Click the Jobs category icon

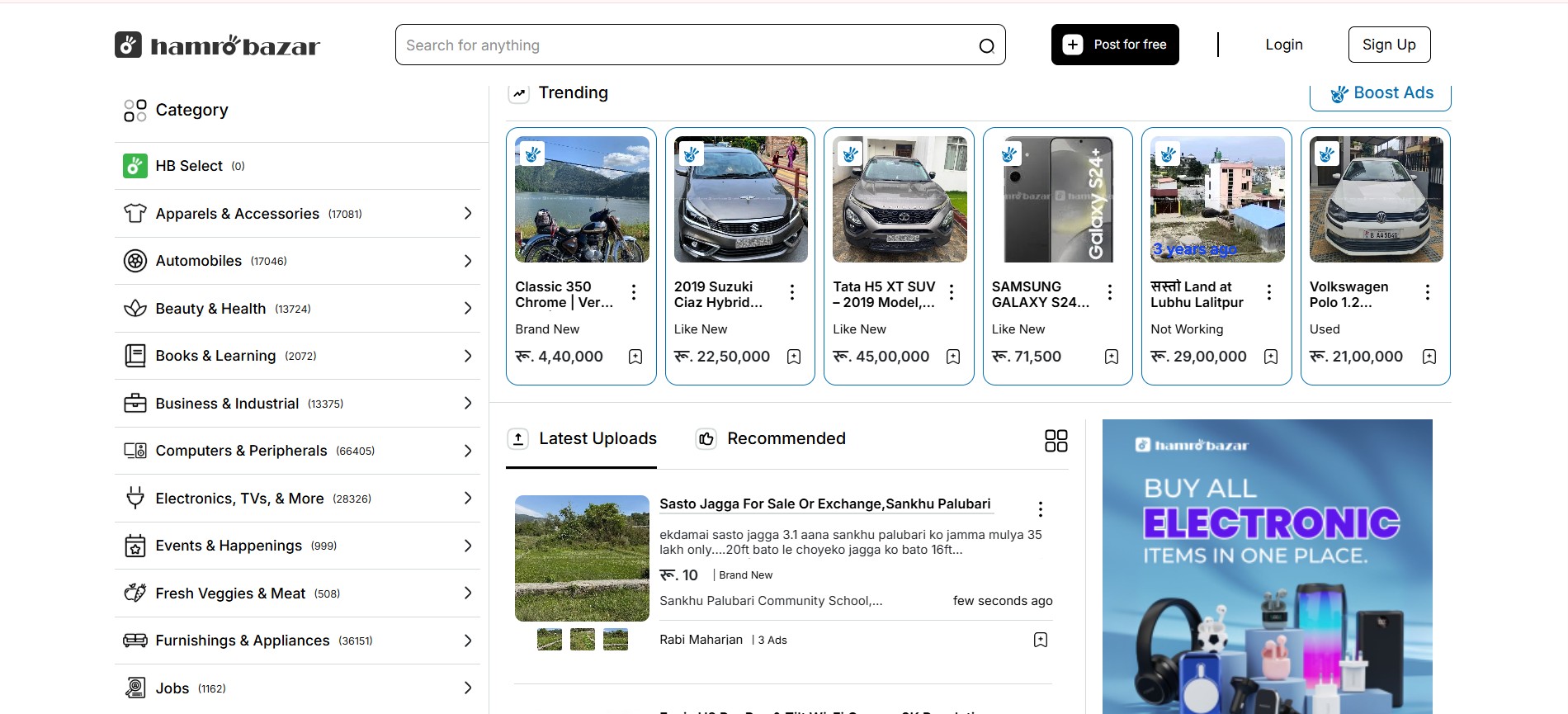[135, 688]
